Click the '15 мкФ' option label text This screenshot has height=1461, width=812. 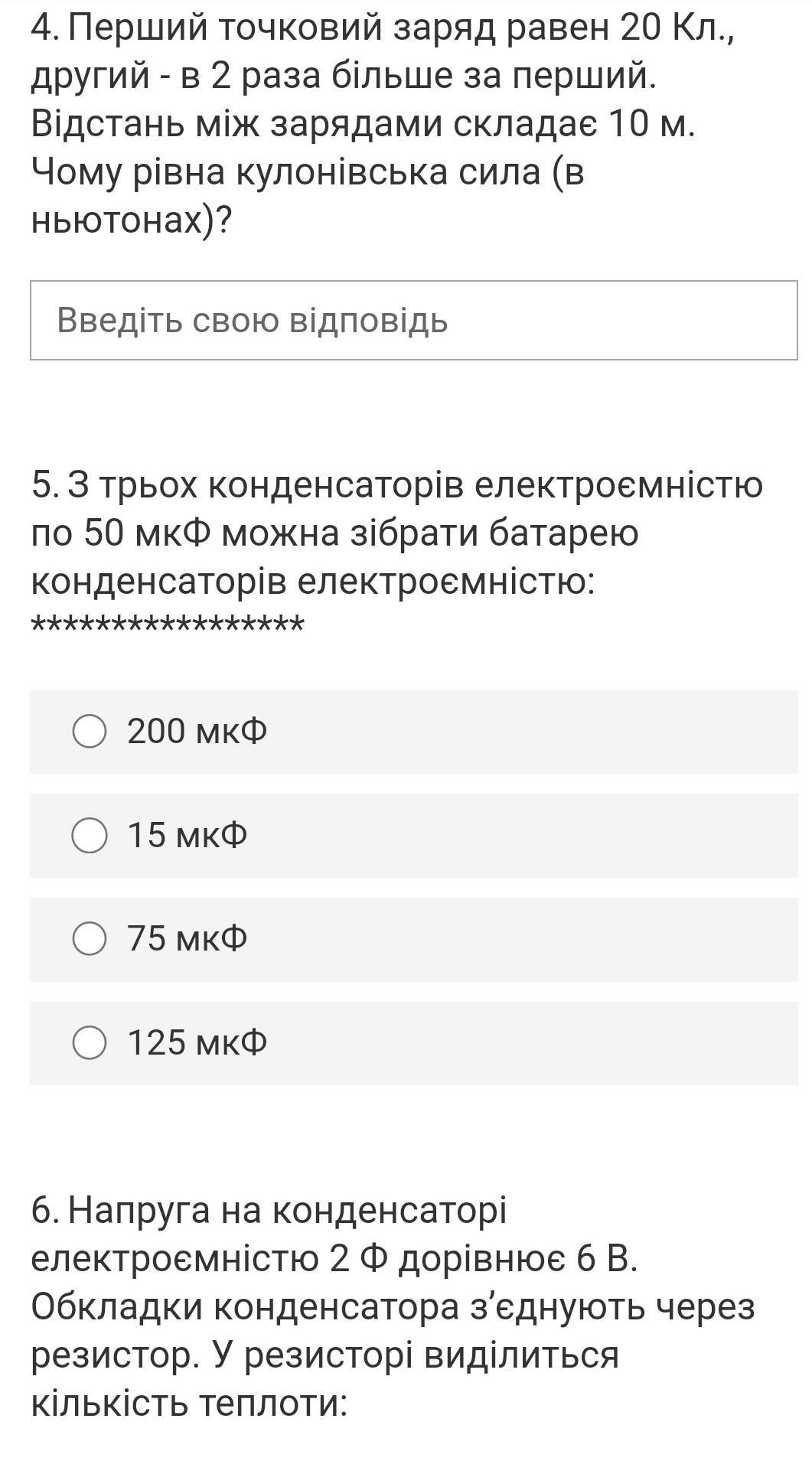click(x=188, y=835)
